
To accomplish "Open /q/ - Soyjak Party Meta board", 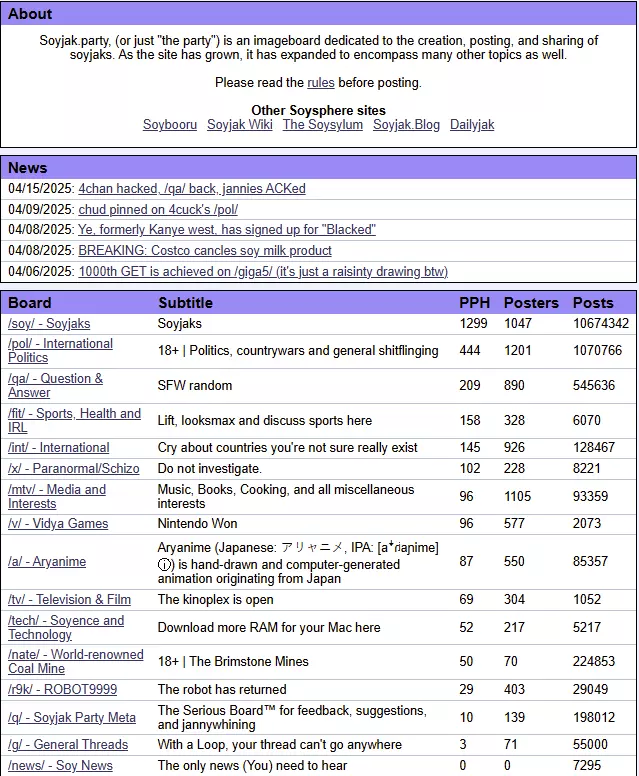I will point(72,718).
